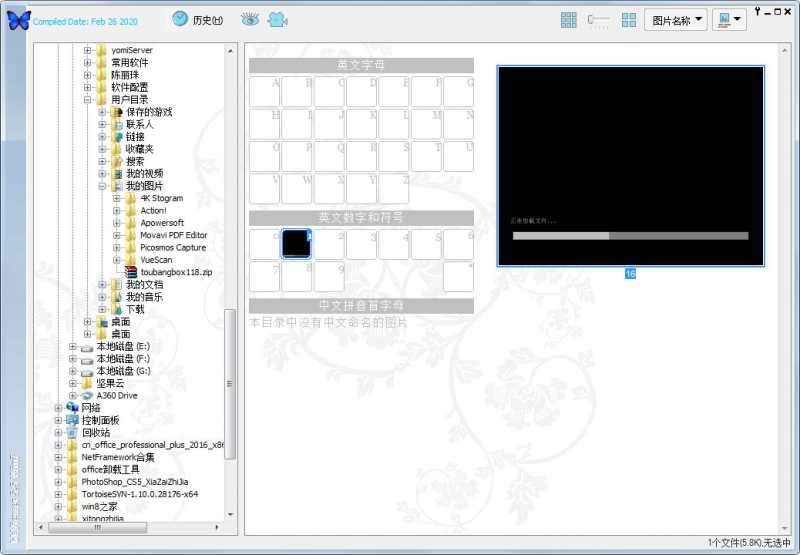
Task: Click the Compiled Date text link
Action: [85, 21]
